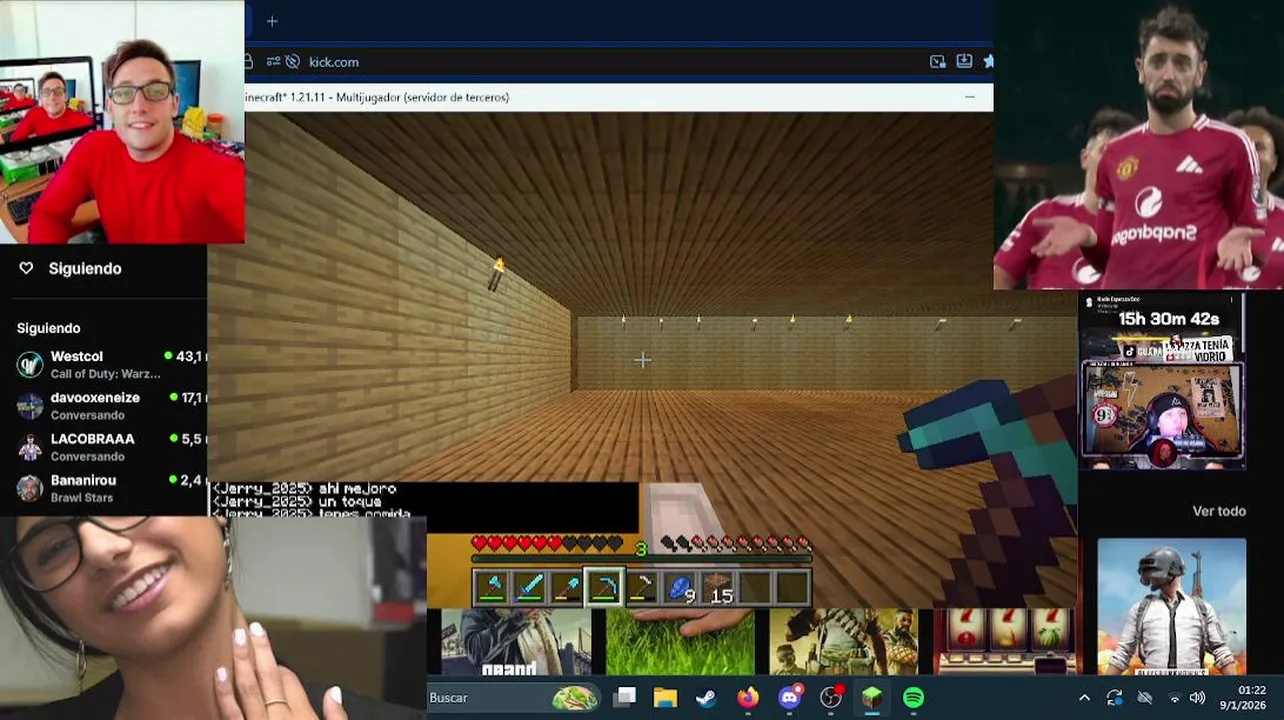
Task: Click the Minecraft hunger drumsticks bar
Action: (736, 543)
